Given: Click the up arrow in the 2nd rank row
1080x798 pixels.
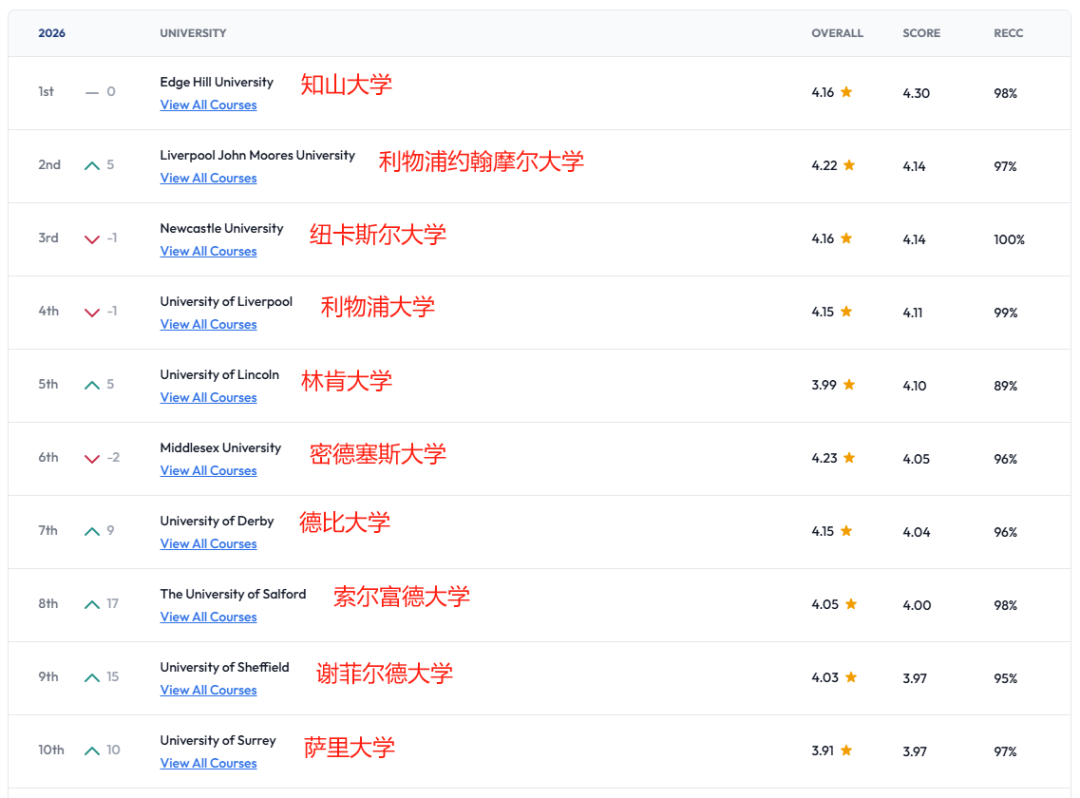Looking at the screenshot, I should (92, 165).
